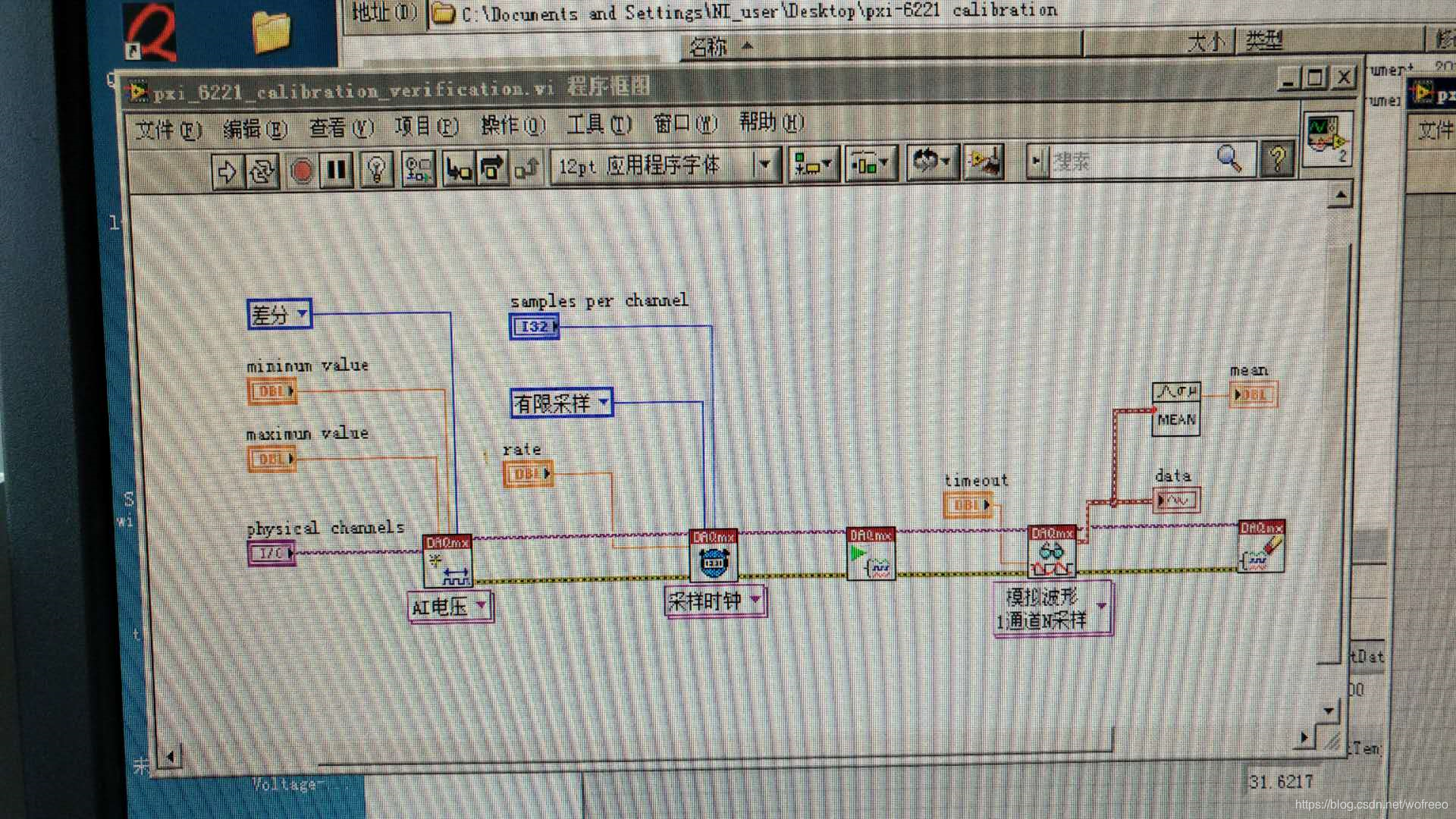Click the DAQmx Start Task node
Image resolution: width=1456 pixels, height=819 pixels.
coord(870,554)
